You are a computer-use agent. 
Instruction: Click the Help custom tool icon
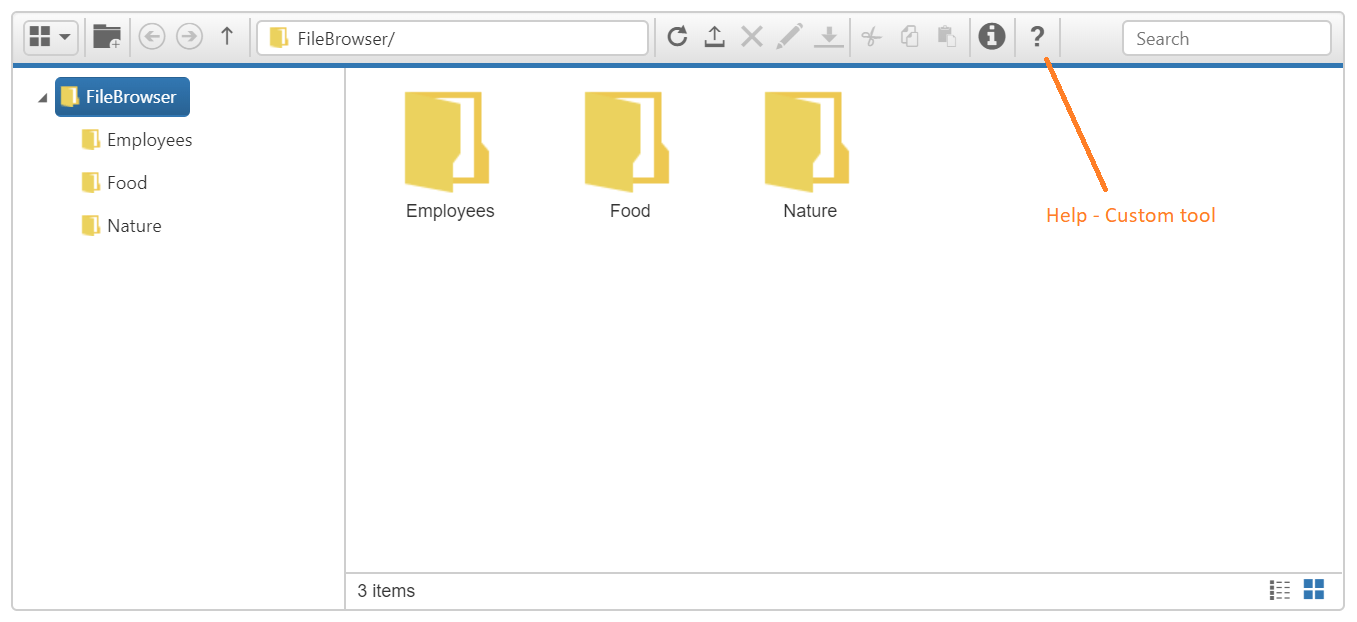1037,37
